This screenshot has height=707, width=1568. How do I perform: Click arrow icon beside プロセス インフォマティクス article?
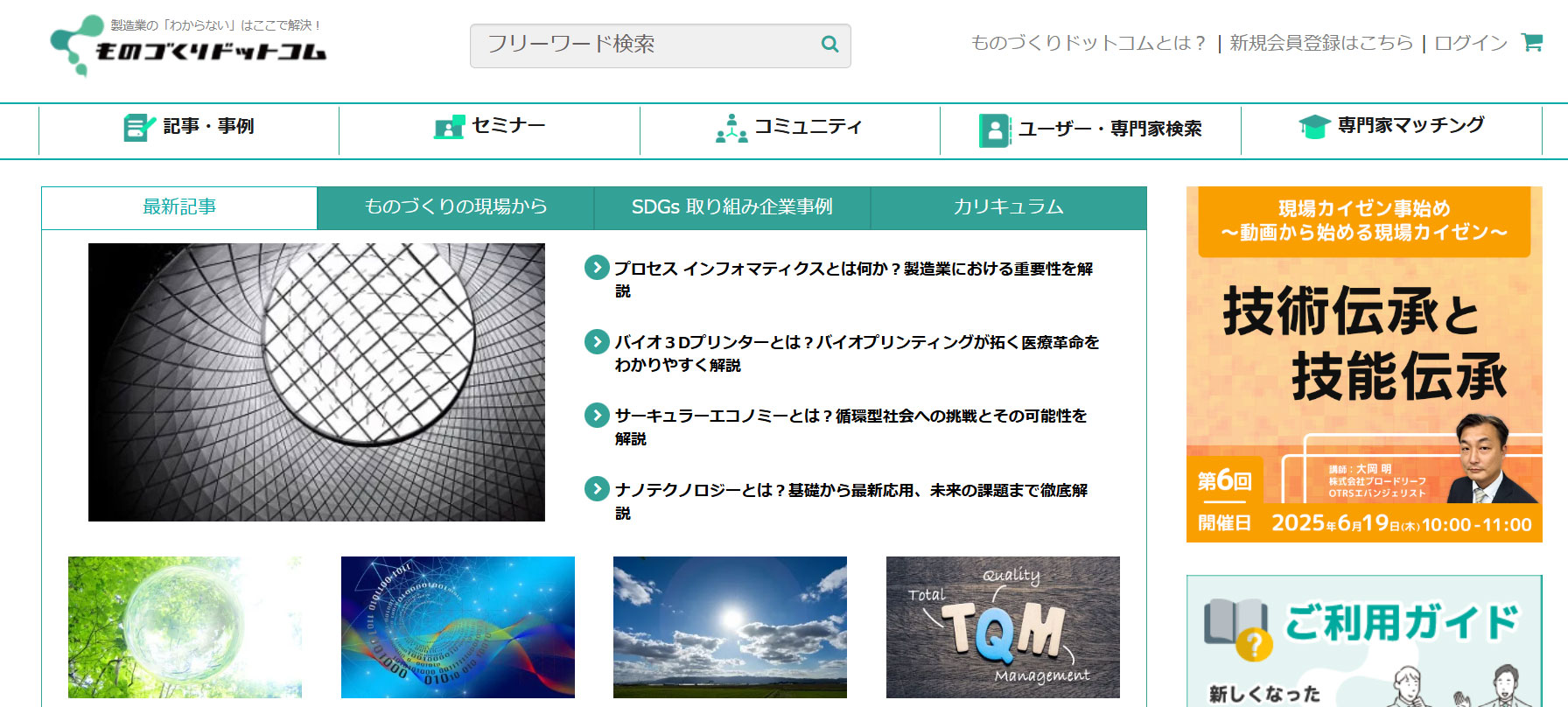click(x=597, y=268)
